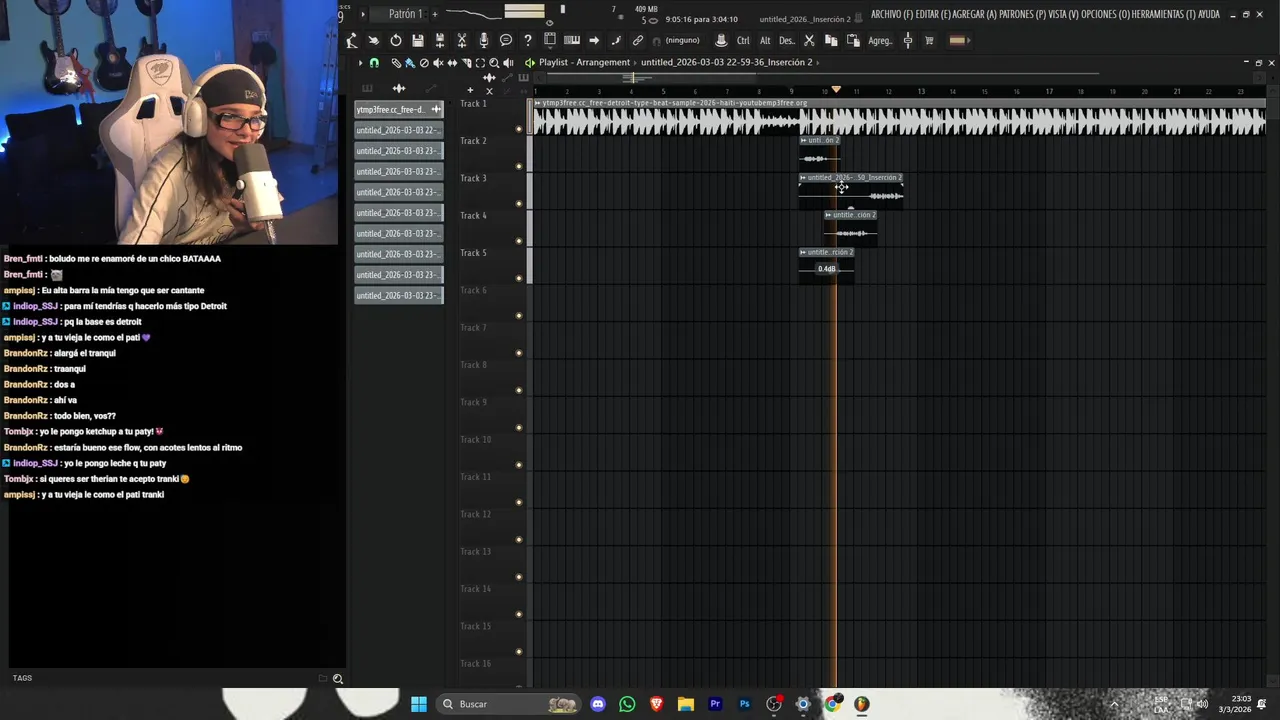Open clip menu of Track 3 audio clip
Image resolution: width=1280 pixels, height=720 pixels.
click(802, 178)
